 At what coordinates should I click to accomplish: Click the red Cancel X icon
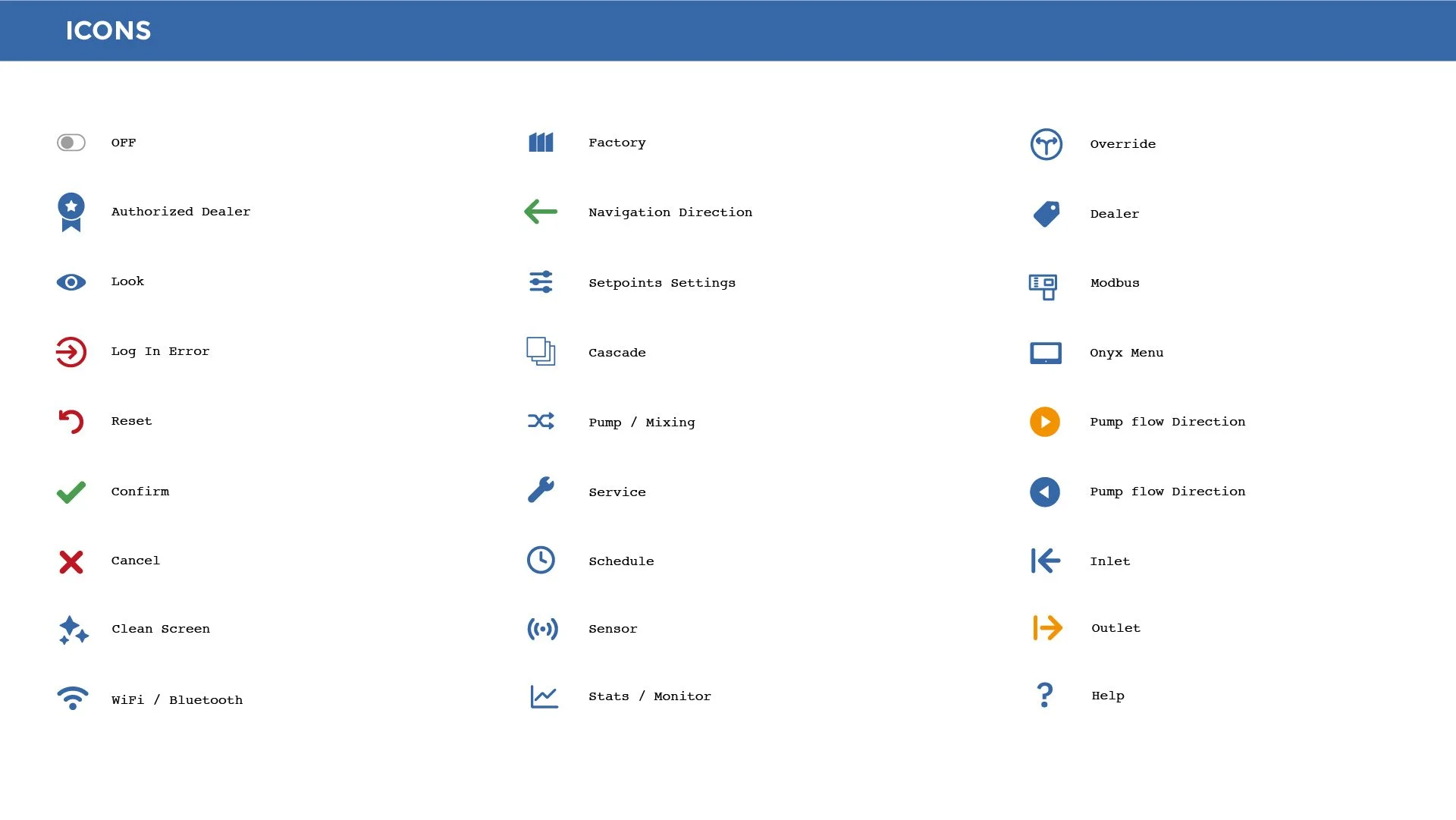pyautogui.click(x=71, y=562)
